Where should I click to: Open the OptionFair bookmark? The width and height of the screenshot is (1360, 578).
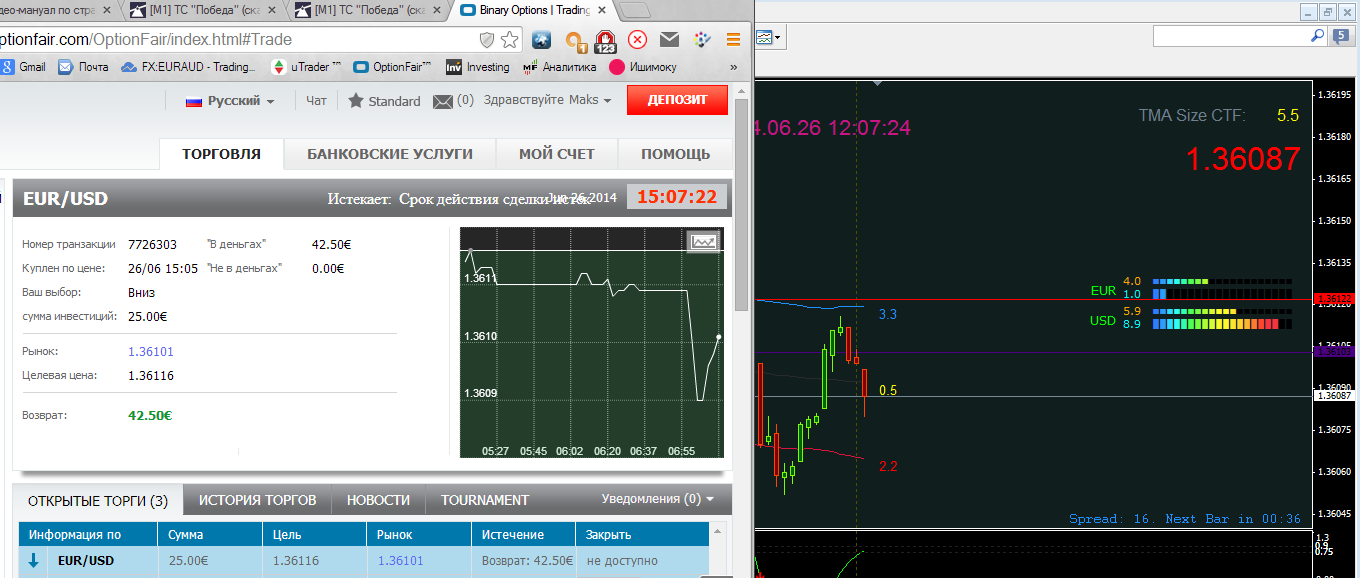point(391,67)
